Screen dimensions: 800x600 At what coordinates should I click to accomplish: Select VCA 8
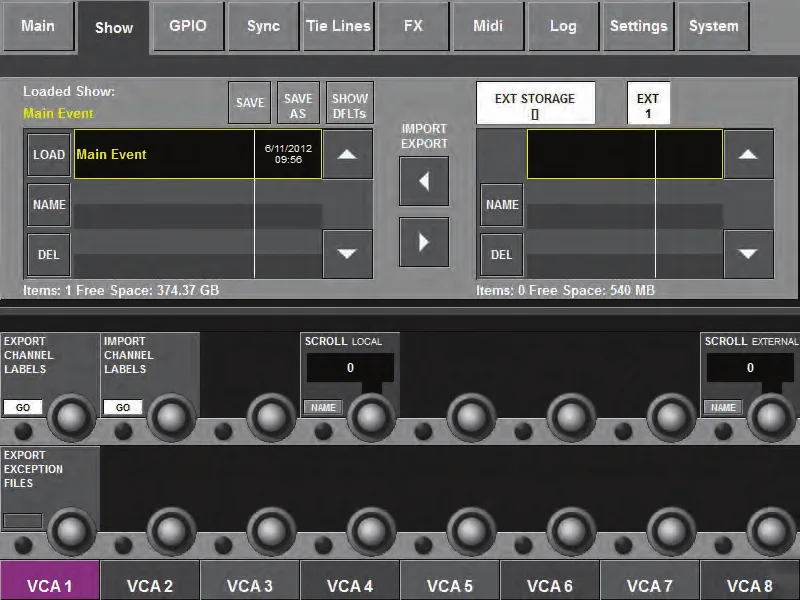[749, 580]
